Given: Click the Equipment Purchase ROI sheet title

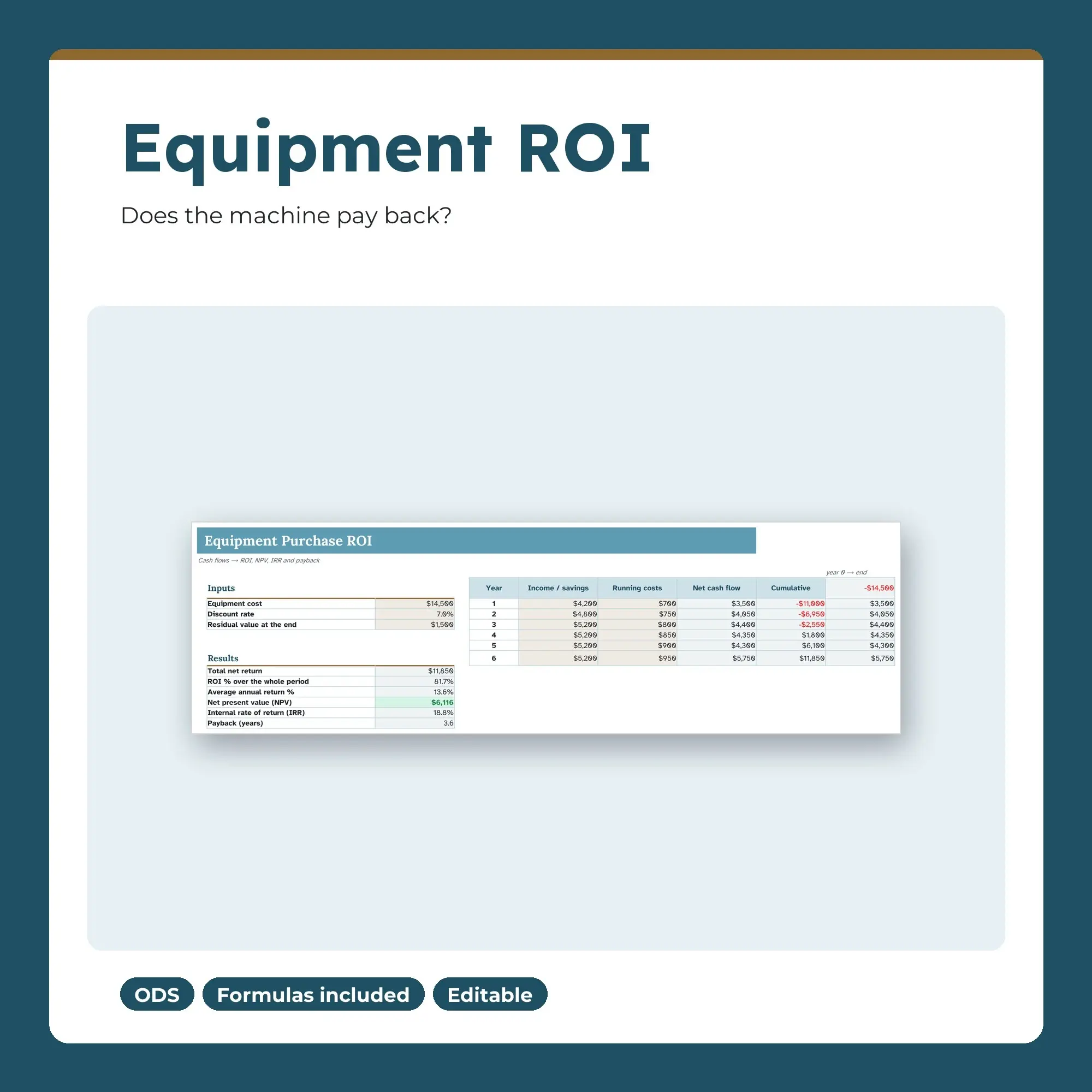Looking at the screenshot, I should pyautogui.click(x=288, y=541).
